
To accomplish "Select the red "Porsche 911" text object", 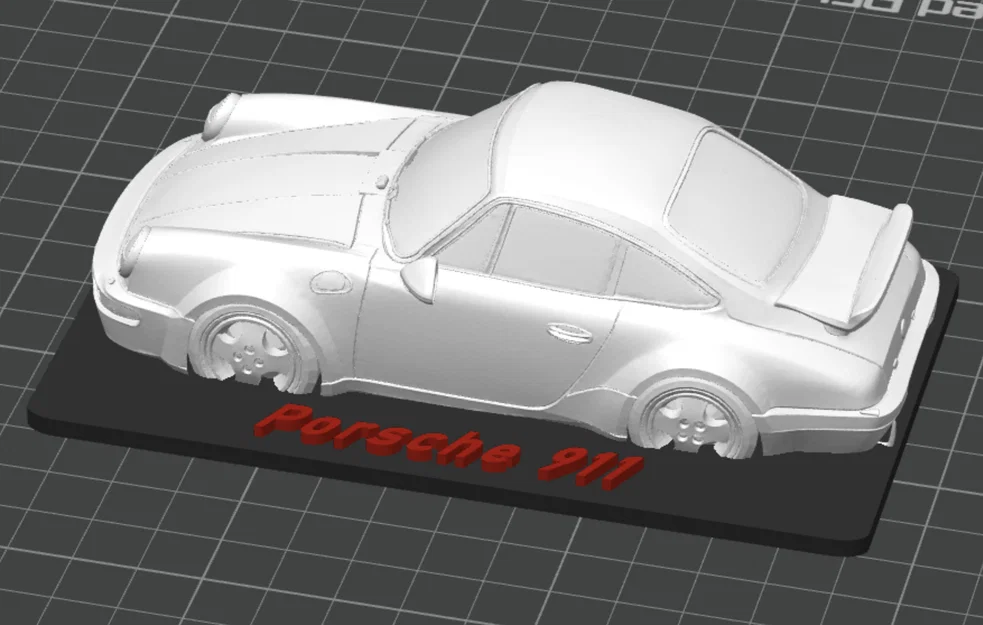I will pos(448,446).
